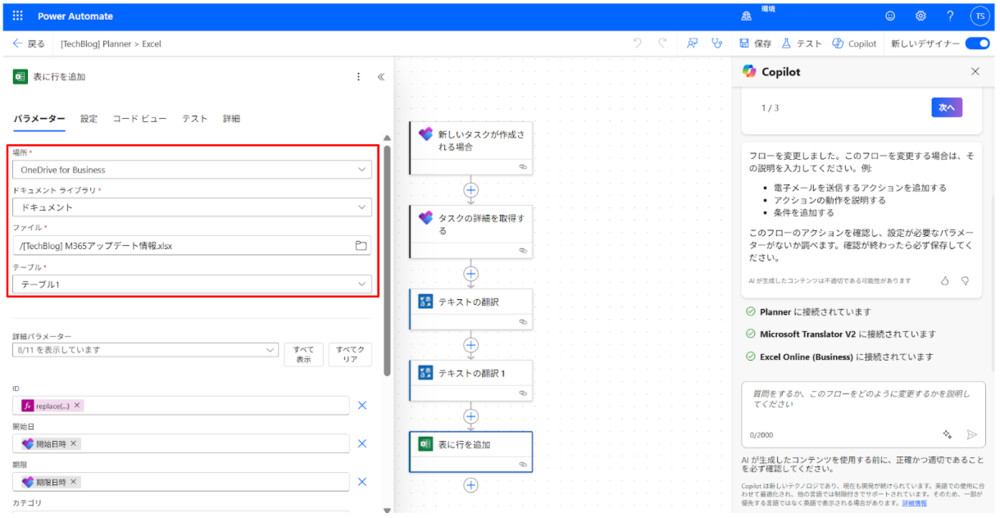The height and width of the screenshot is (518, 1000).
Task: Open the app launcher waffle icon
Action: click(x=17, y=16)
